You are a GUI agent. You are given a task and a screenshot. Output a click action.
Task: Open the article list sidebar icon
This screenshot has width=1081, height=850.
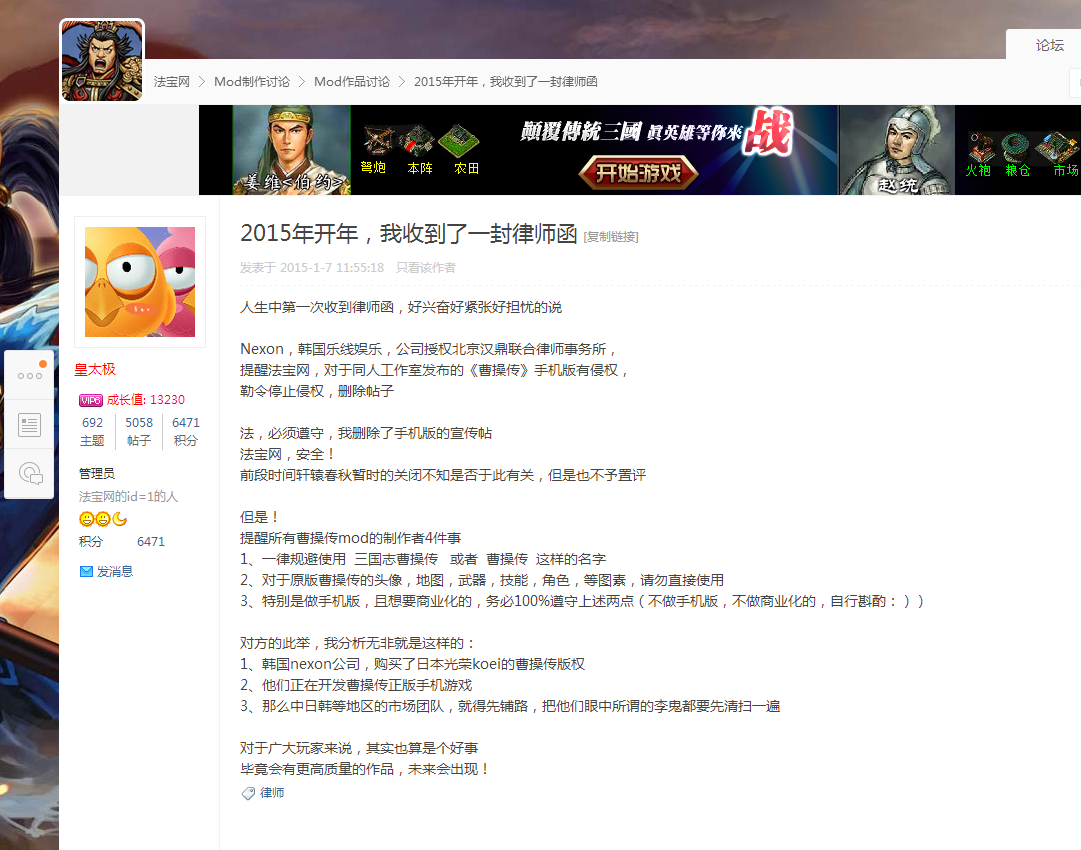coord(29,425)
